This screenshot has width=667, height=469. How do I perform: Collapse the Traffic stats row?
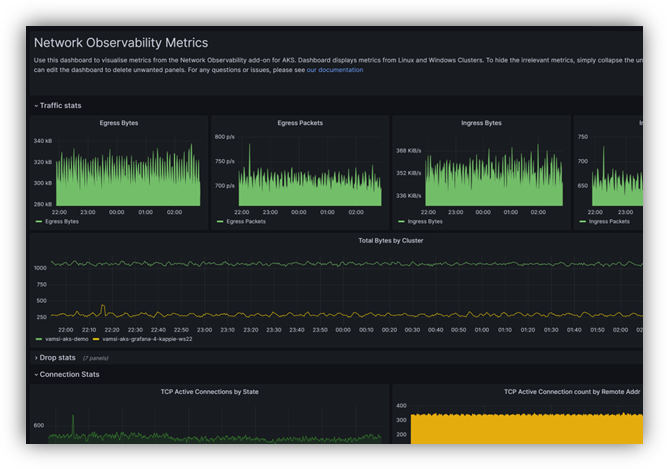[57, 105]
